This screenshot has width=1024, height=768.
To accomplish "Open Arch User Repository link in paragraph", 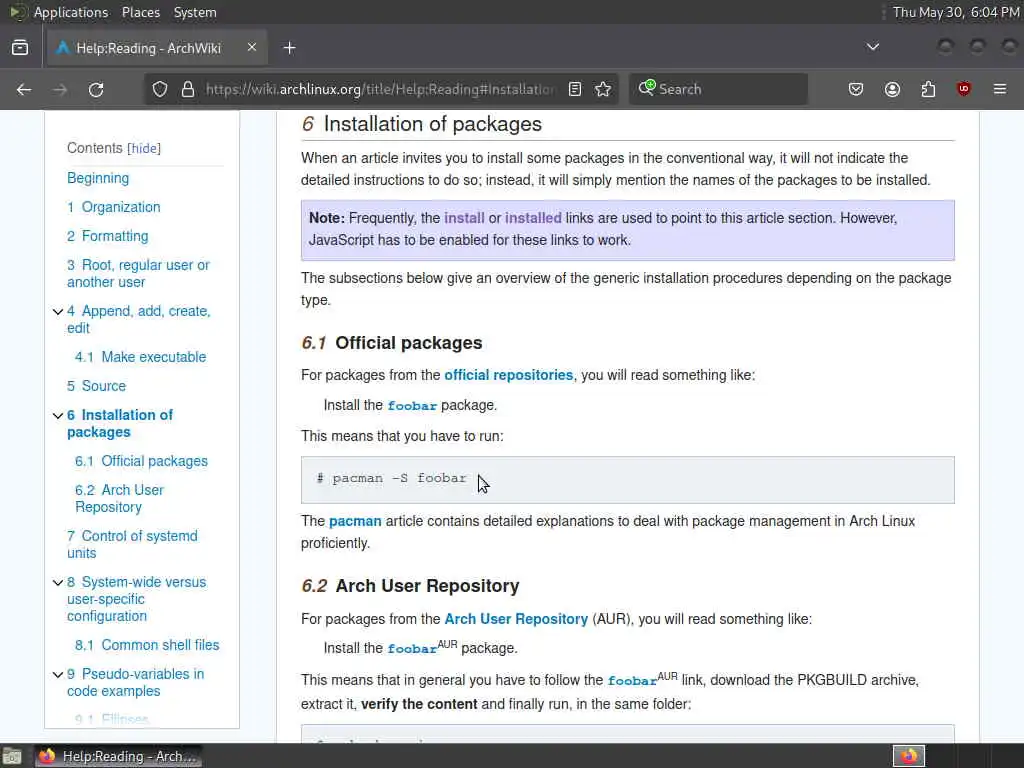I will tap(516, 619).
